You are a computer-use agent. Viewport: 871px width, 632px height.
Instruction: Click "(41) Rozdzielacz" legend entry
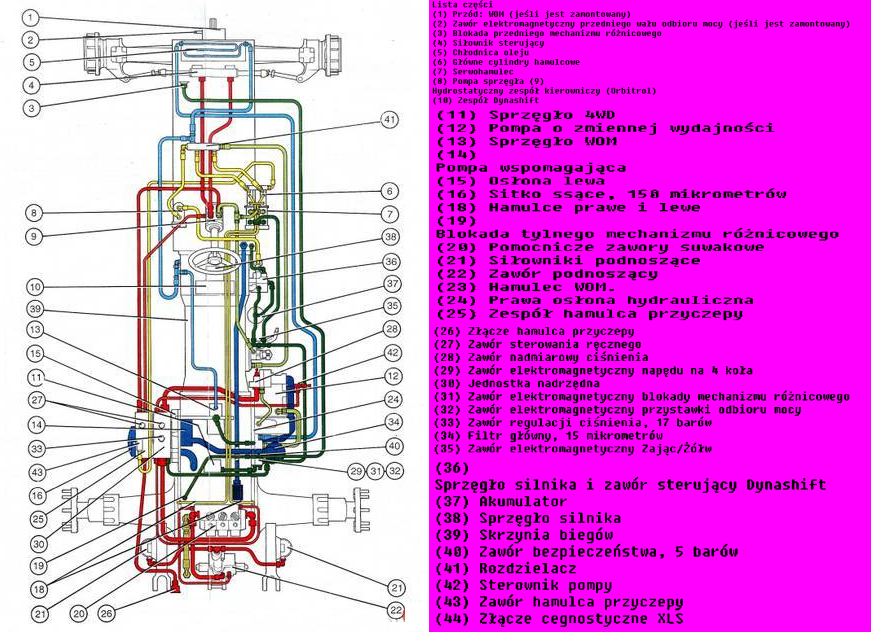point(506,569)
